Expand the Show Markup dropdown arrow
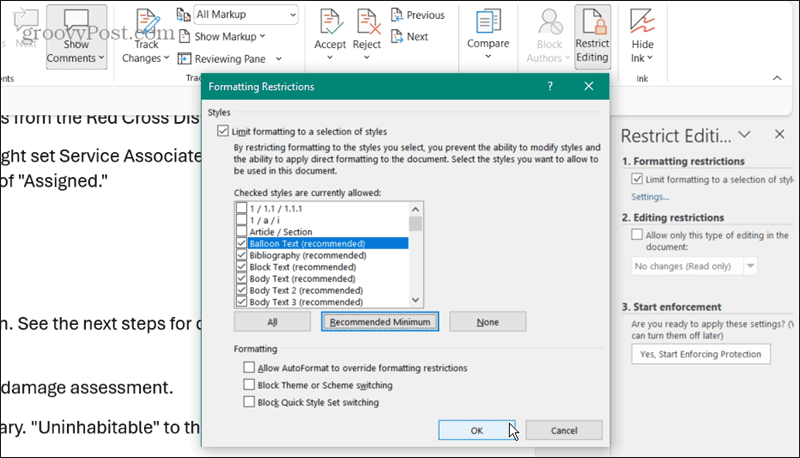Image resolution: width=800 pixels, height=458 pixels. pyautogui.click(x=262, y=36)
